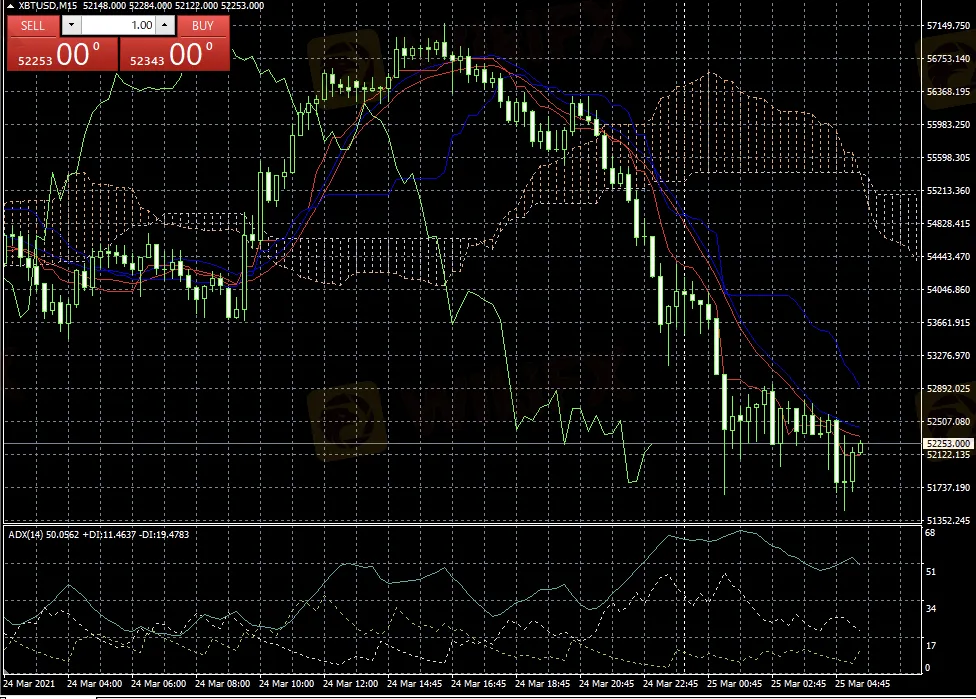This screenshot has width=976, height=699.
Task: Click the 25 Mar 00:45 time label
Action: coord(734,683)
